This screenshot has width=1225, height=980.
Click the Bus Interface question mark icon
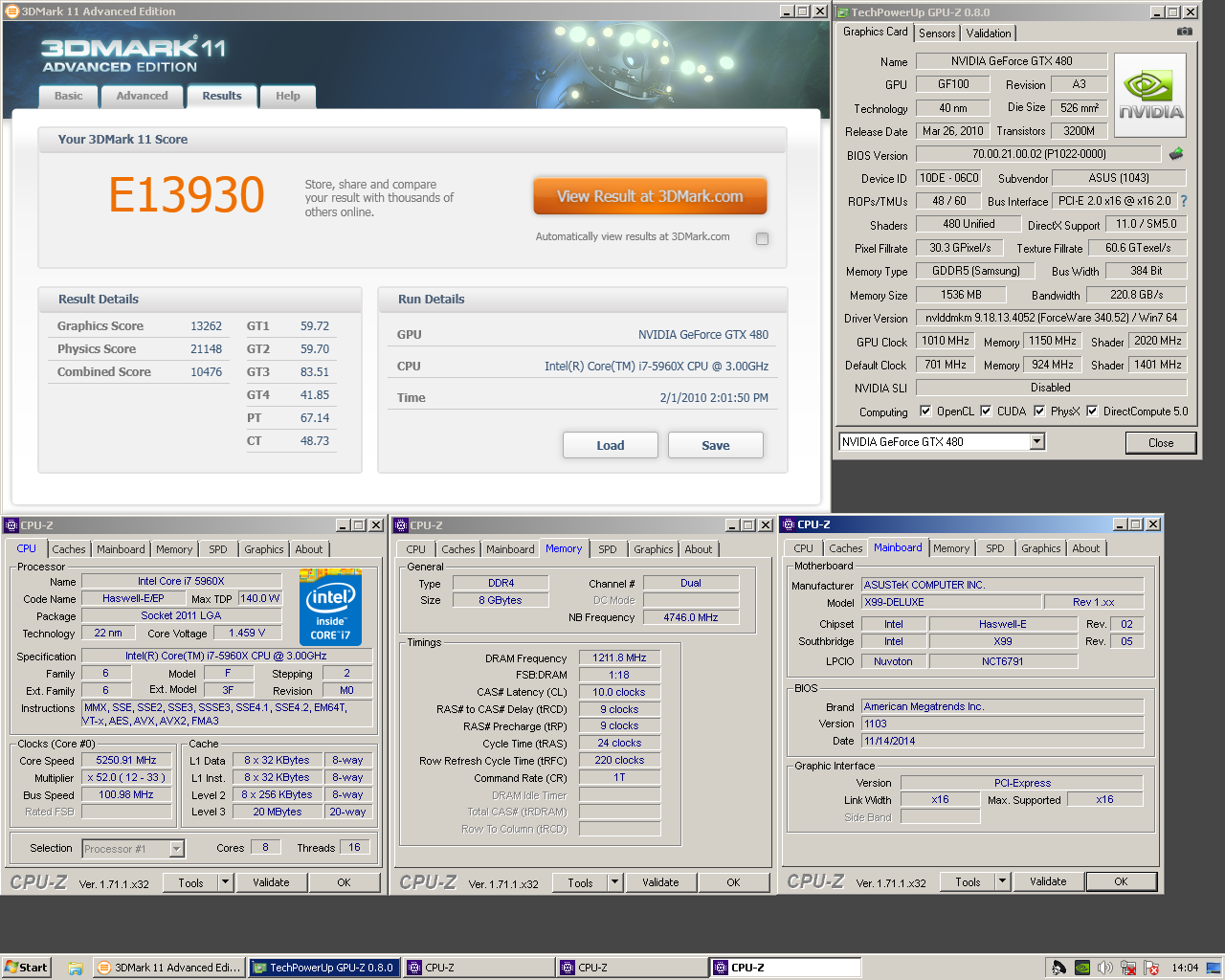(x=1184, y=201)
